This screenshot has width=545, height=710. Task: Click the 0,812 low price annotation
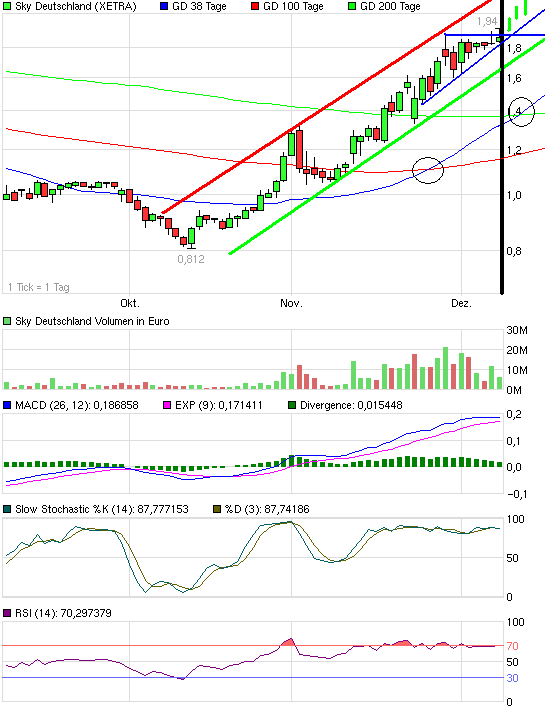(191, 259)
